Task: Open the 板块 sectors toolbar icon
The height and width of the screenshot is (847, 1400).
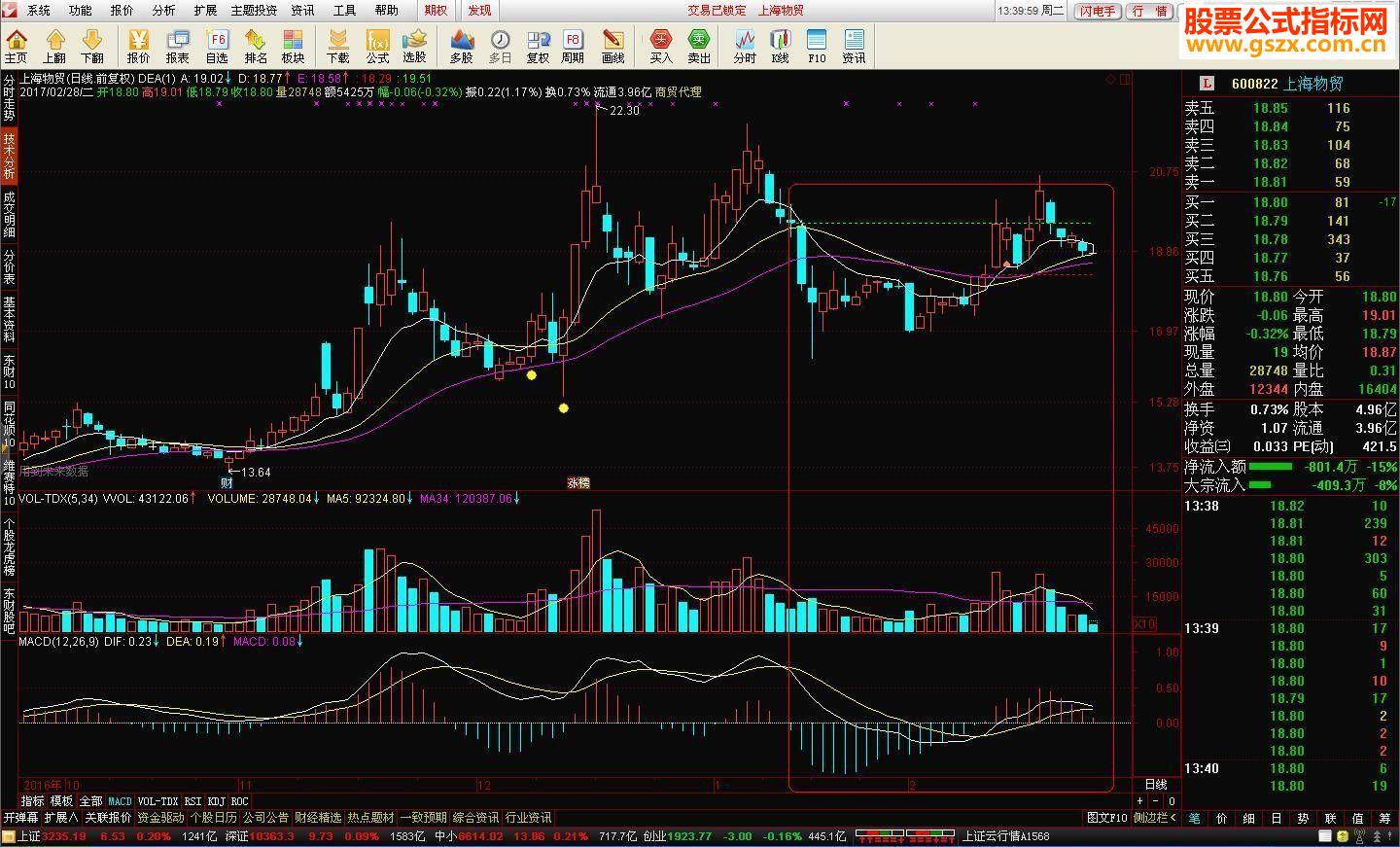Action: pyautogui.click(x=293, y=46)
